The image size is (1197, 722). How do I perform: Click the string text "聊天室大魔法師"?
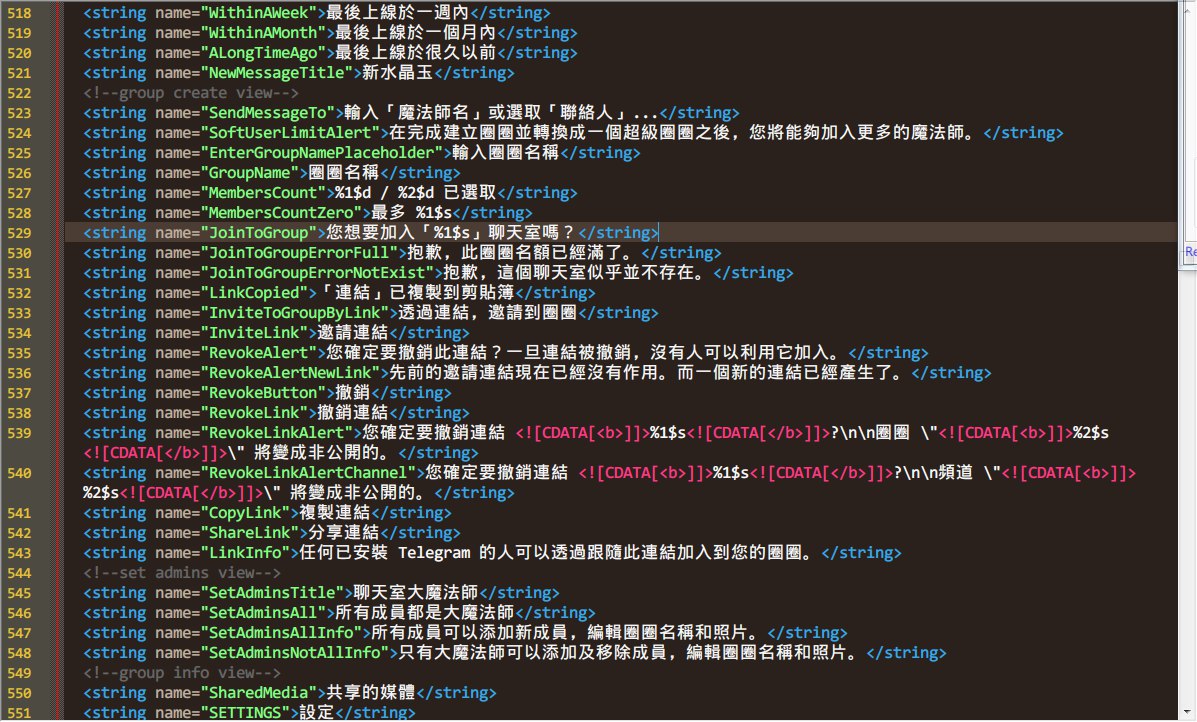point(416,592)
